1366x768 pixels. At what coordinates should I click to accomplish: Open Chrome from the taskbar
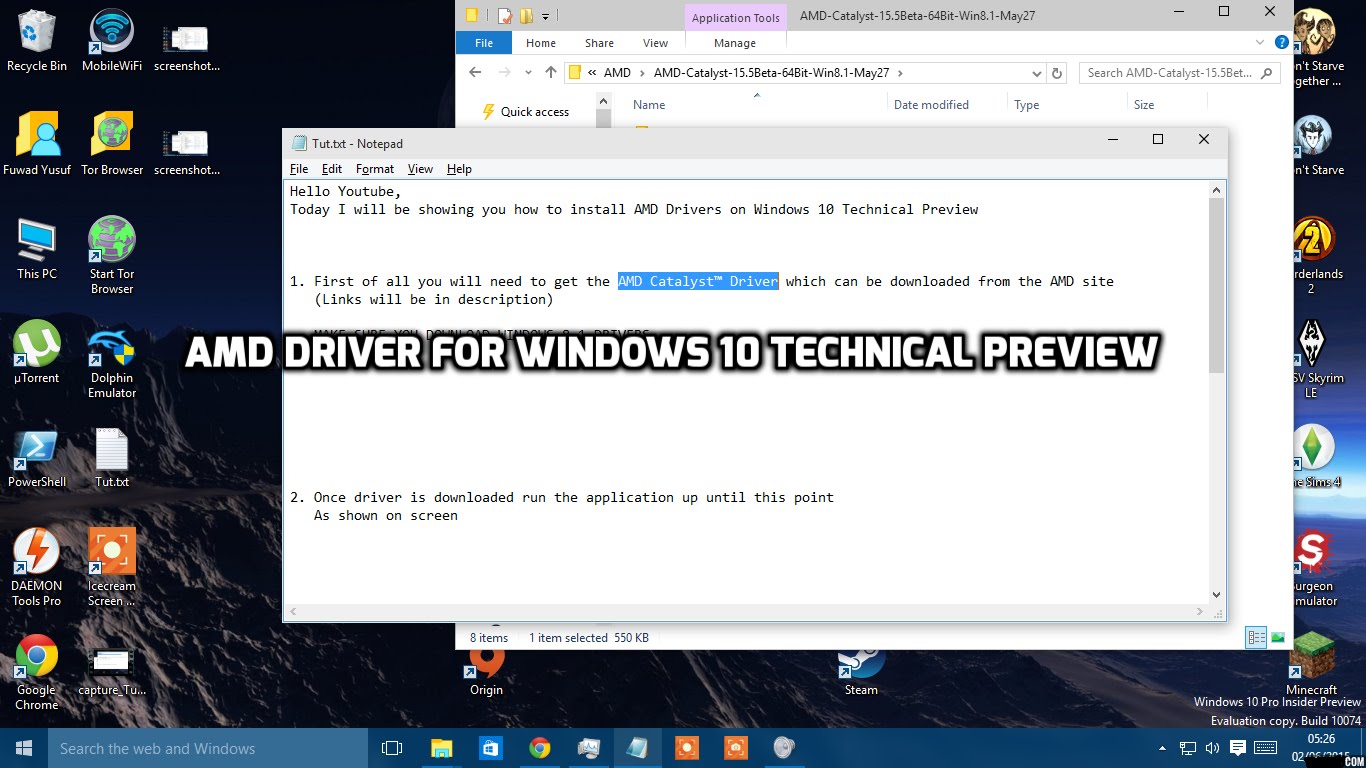[x=539, y=748]
